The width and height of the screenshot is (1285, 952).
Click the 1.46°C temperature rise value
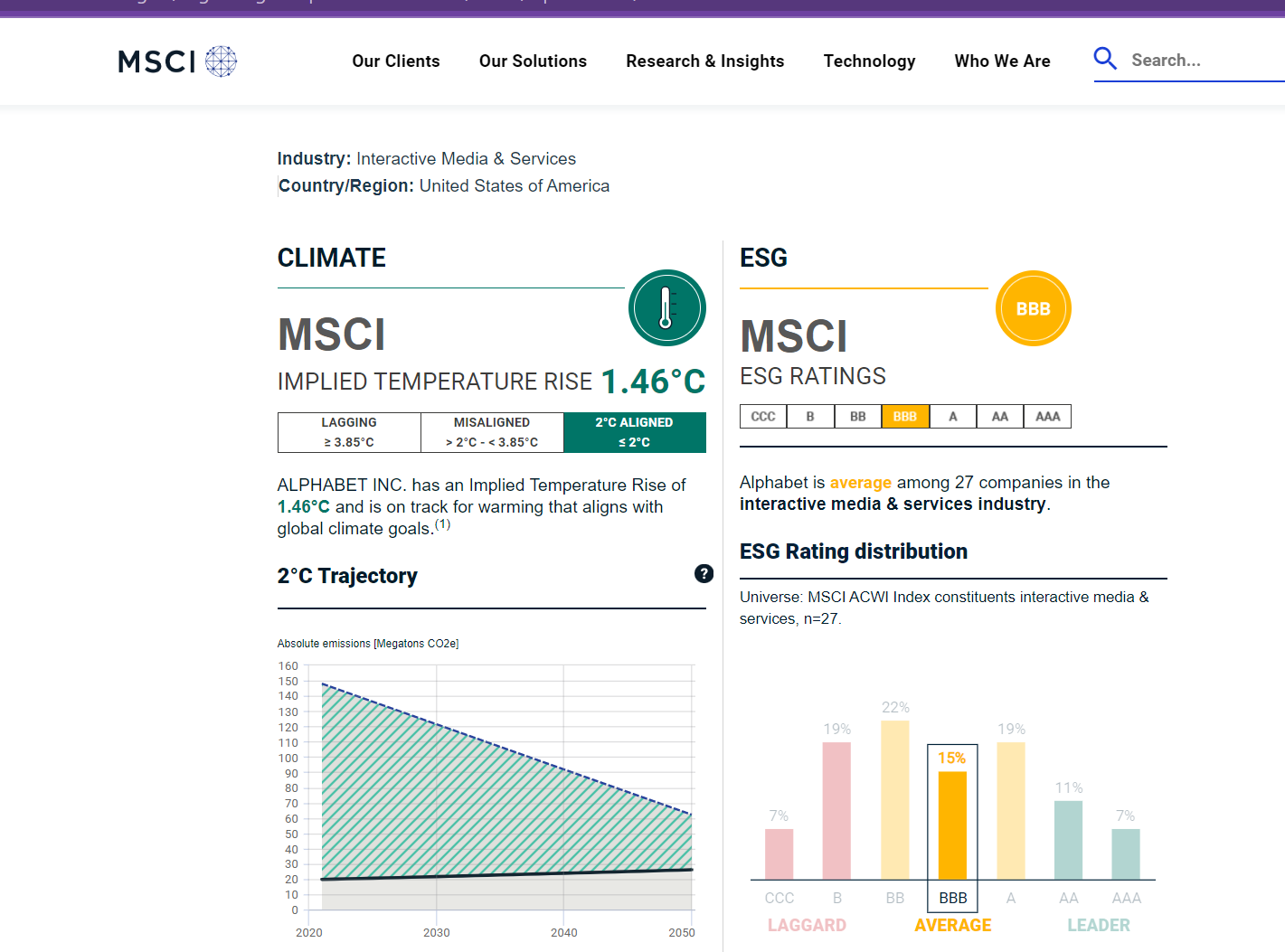click(653, 382)
